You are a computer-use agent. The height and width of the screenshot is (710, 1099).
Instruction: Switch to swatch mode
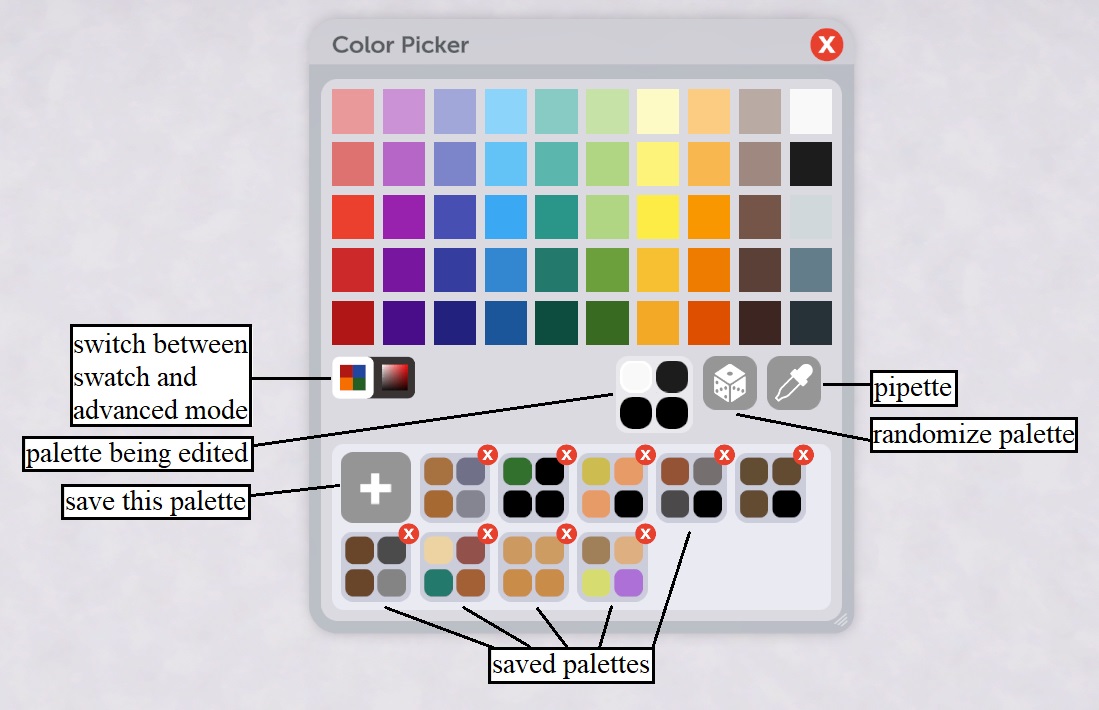click(x=352, y=378)
